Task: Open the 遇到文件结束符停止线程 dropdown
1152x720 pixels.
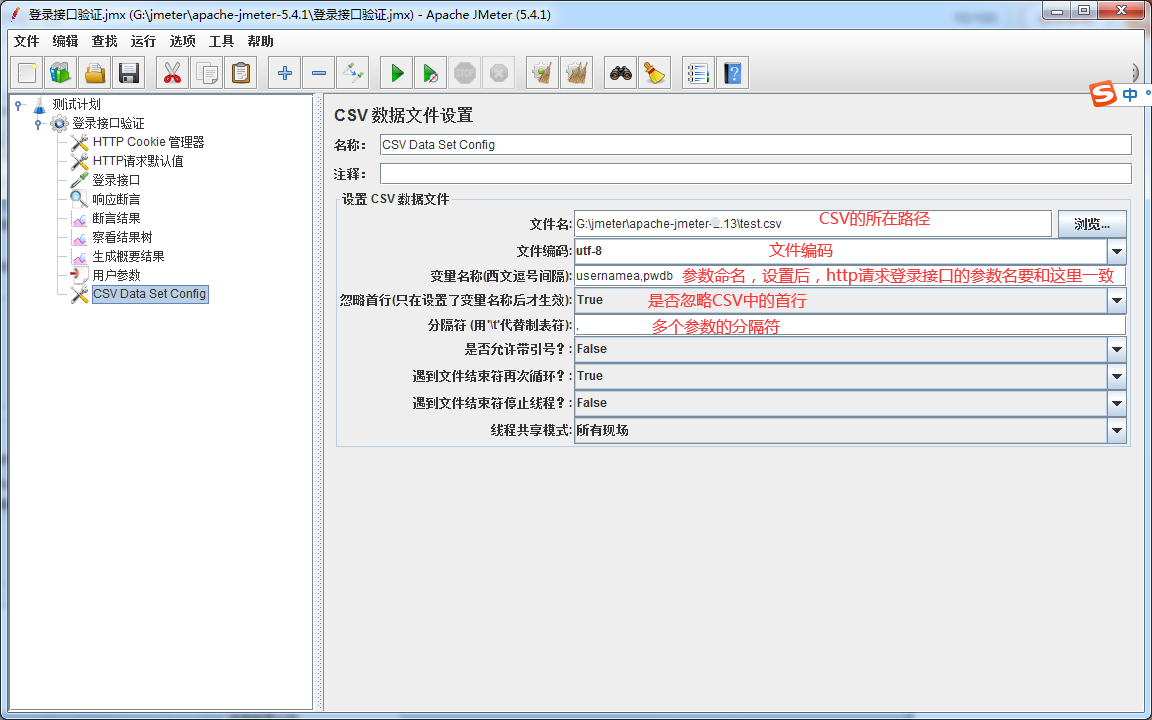Action: click(x=1117, y=403)
